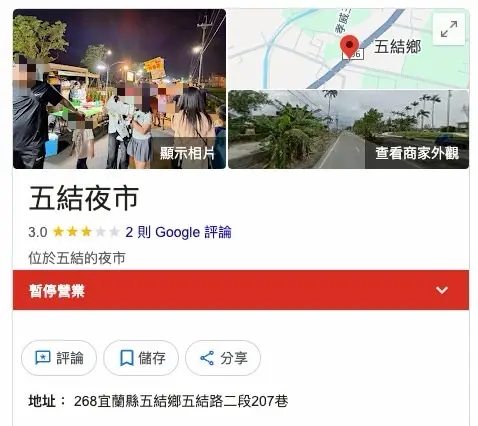Click the red location pin on map
478x426 pixels.
[x=349, y=48]
